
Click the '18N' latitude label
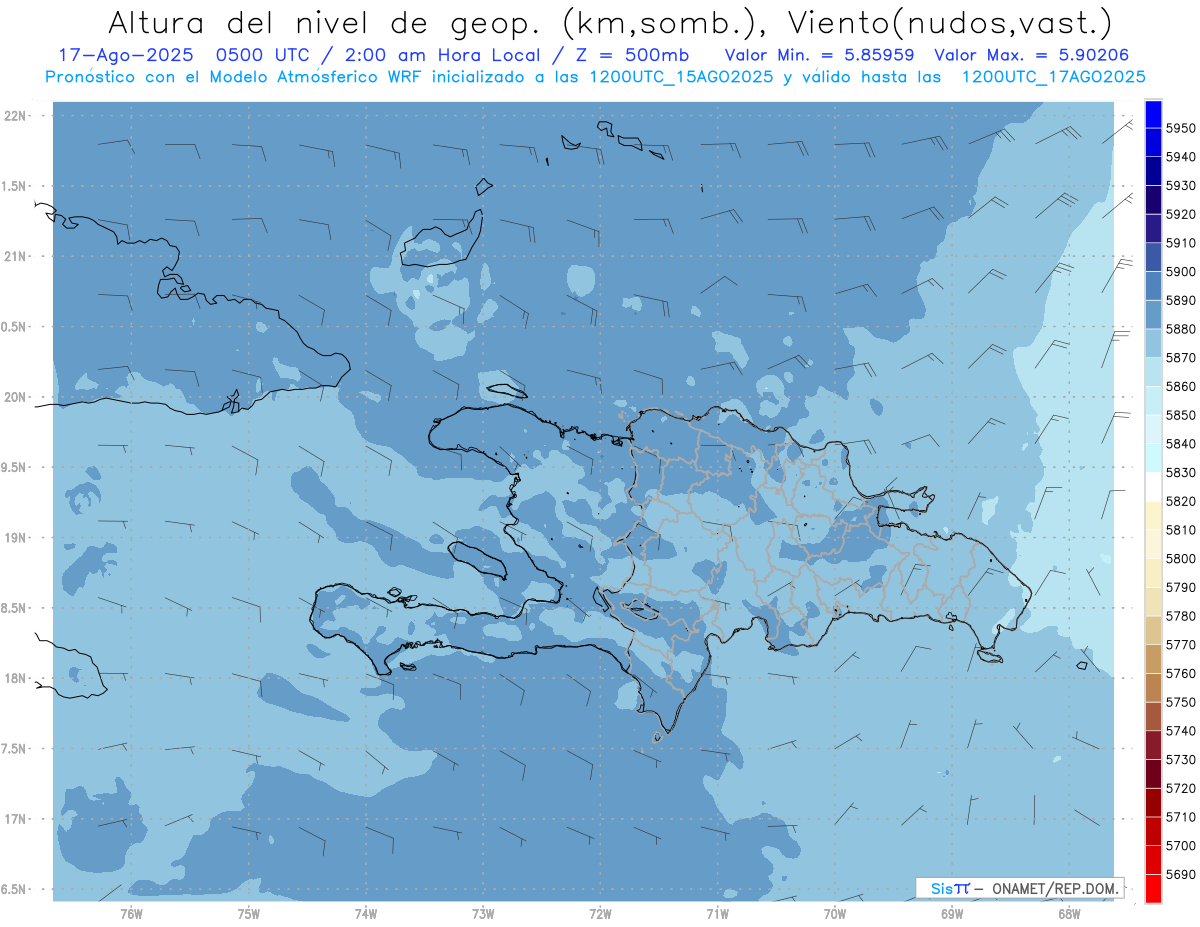[15, 678]
